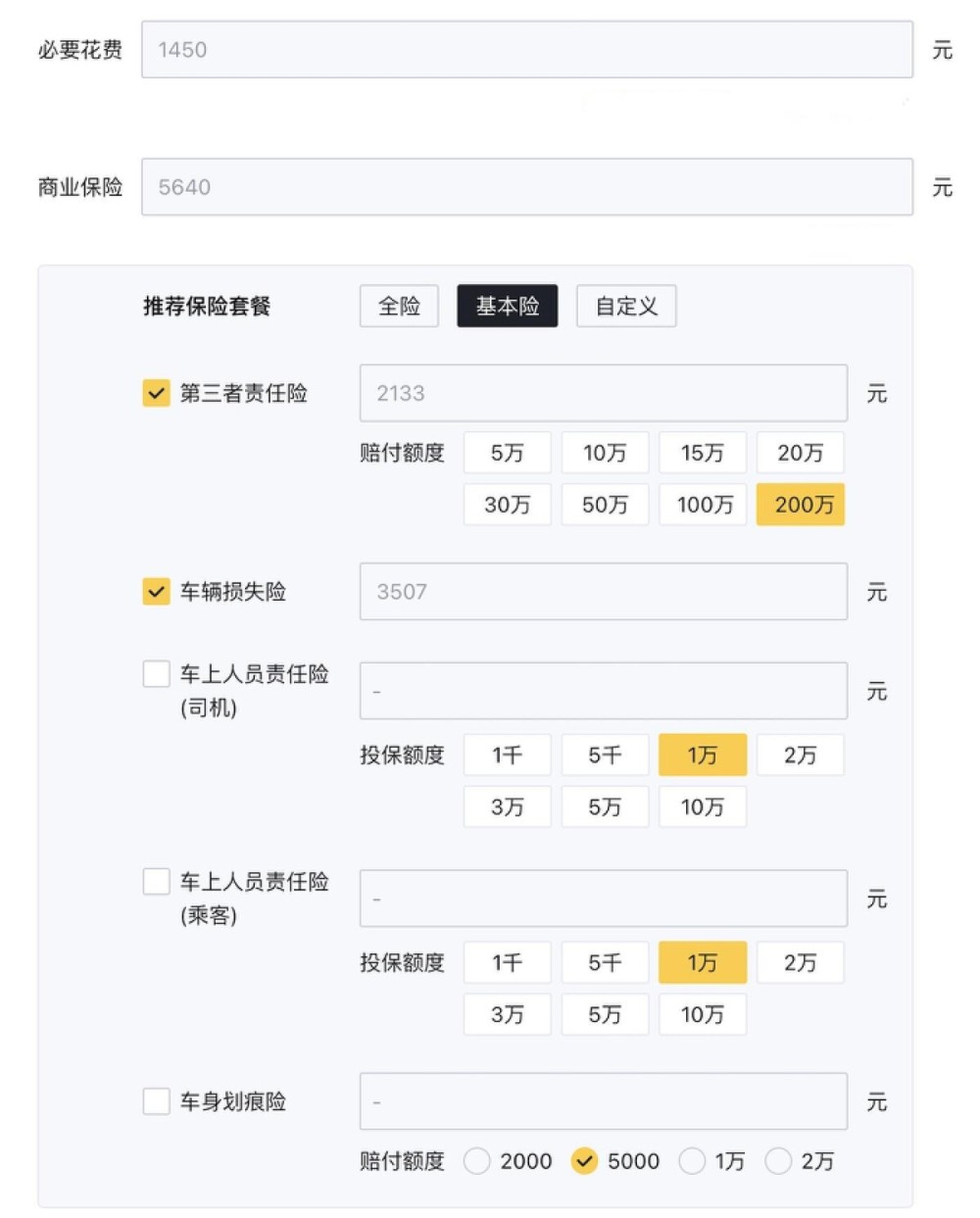Image resolution: width=980 pixels, height=1218 pixels.
Task: Click the 必要花费 input field
Action: coord(527,50)
